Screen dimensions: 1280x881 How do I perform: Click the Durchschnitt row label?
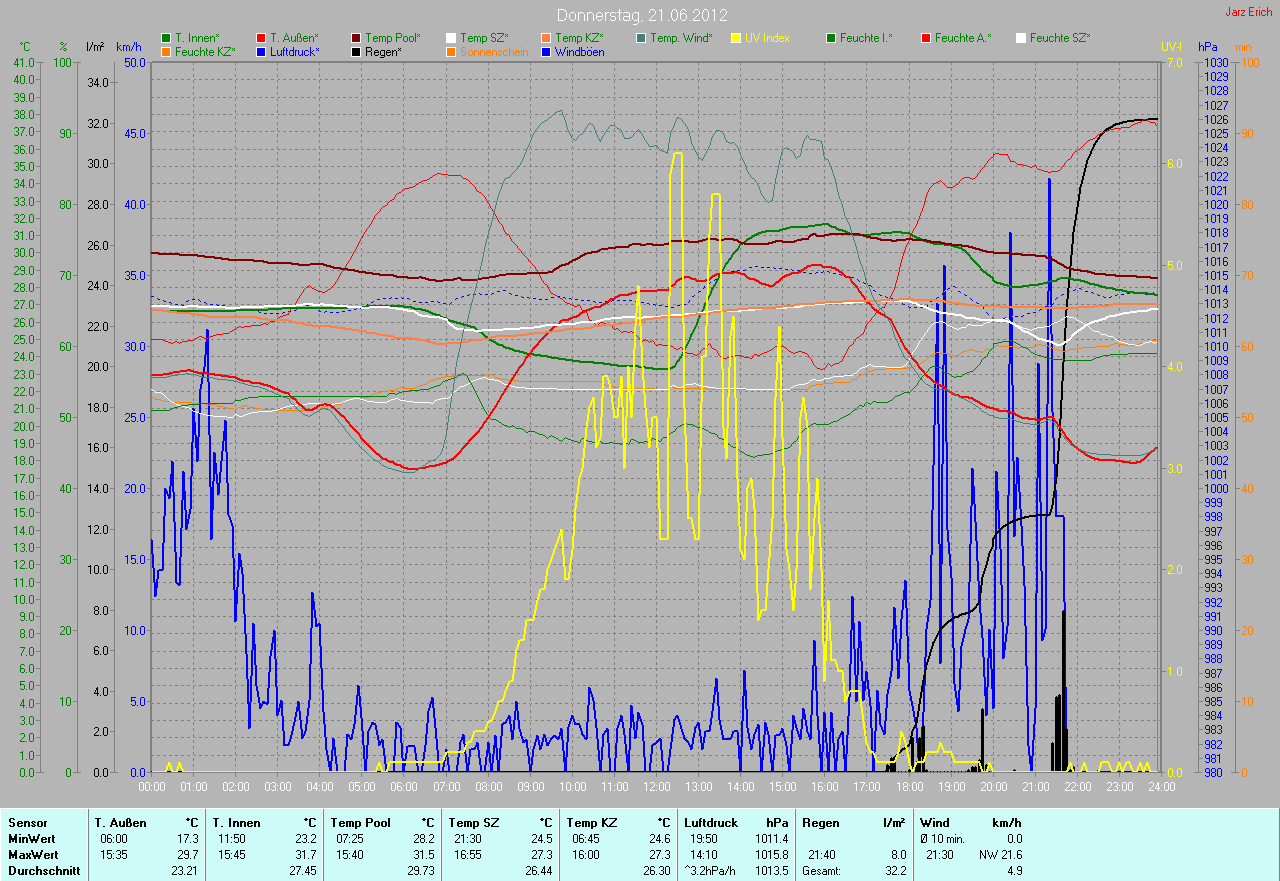(36, 871)
